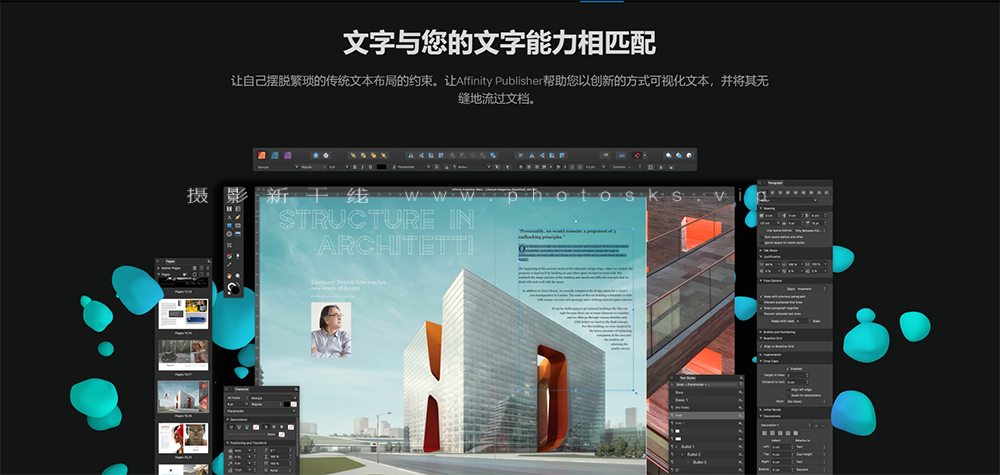The image size is (1000, 475).
Task: Select the Character panel tab
Action: (x=242, y=389)
